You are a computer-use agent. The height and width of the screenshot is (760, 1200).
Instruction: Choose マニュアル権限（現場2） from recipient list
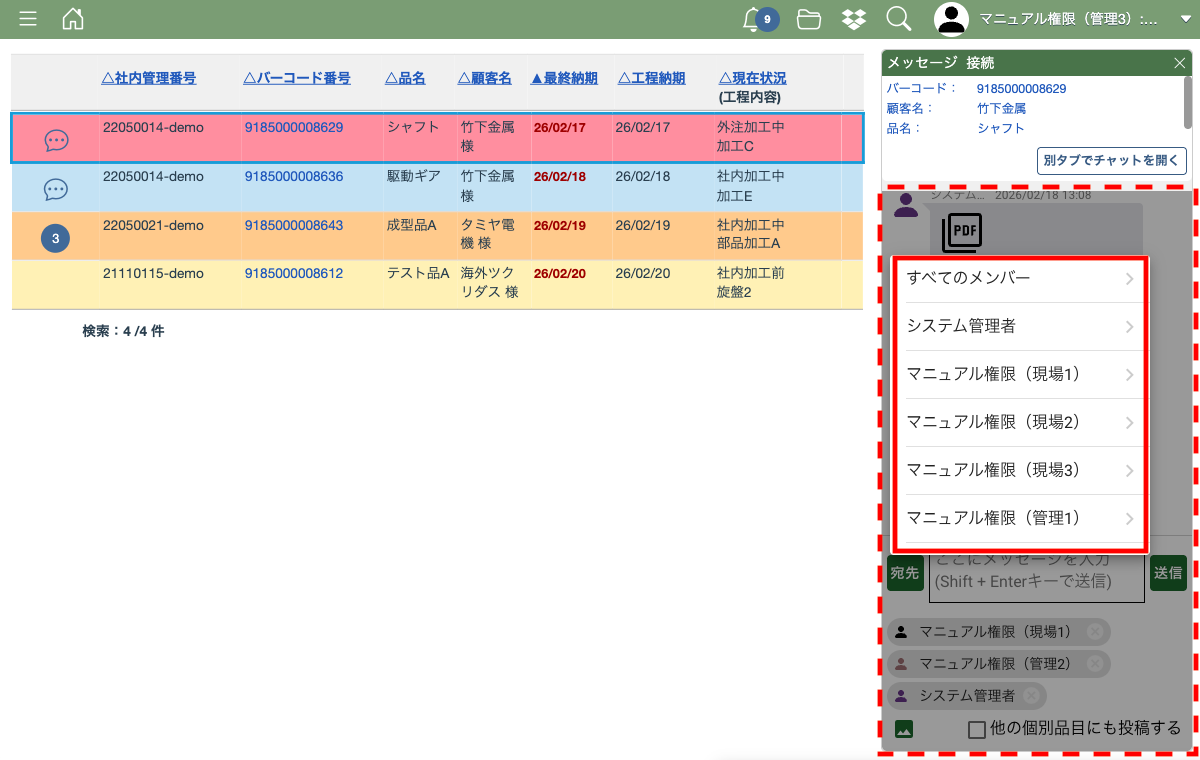click(x=1020, y=422)
